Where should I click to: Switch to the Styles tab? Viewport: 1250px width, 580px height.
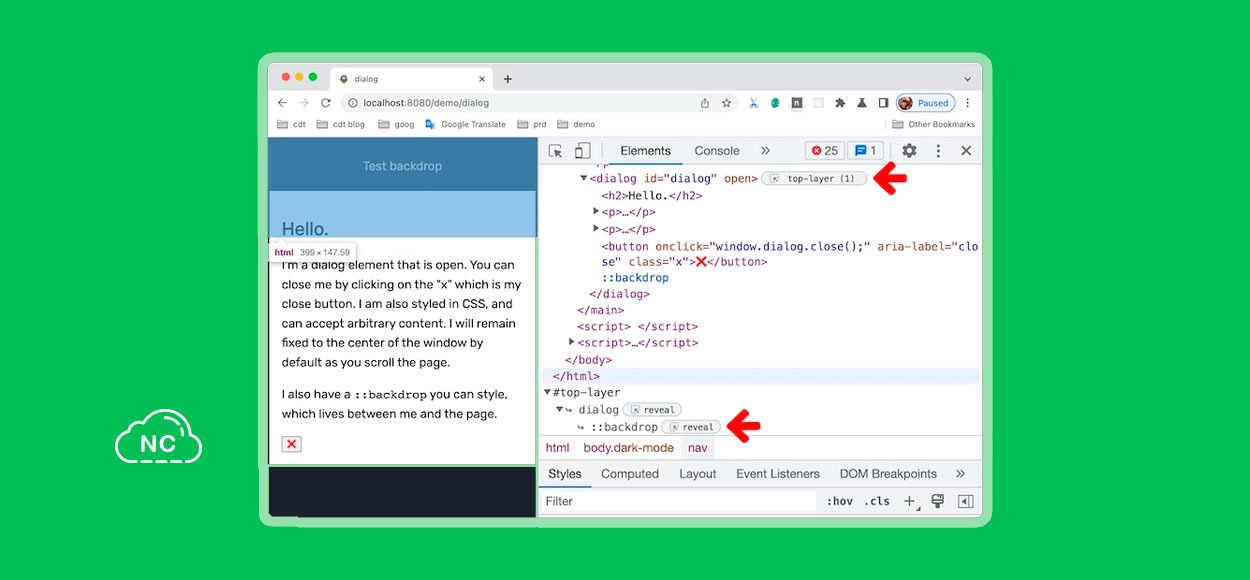click(565, 474)
